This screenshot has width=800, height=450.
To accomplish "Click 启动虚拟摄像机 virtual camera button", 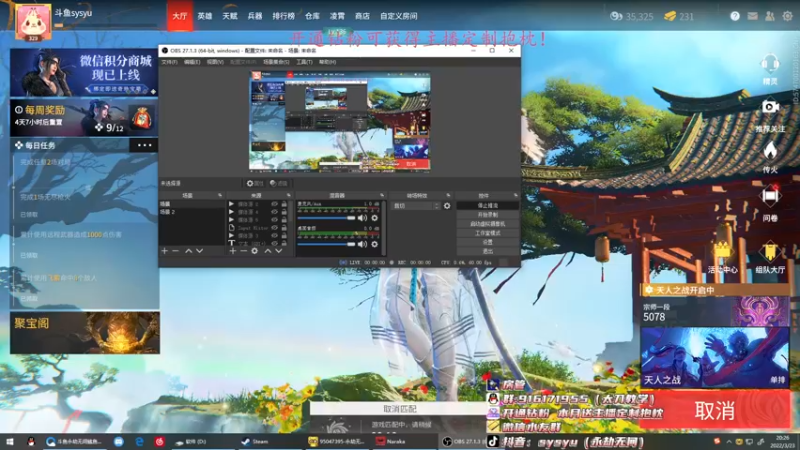I will (x=488, y=224).
